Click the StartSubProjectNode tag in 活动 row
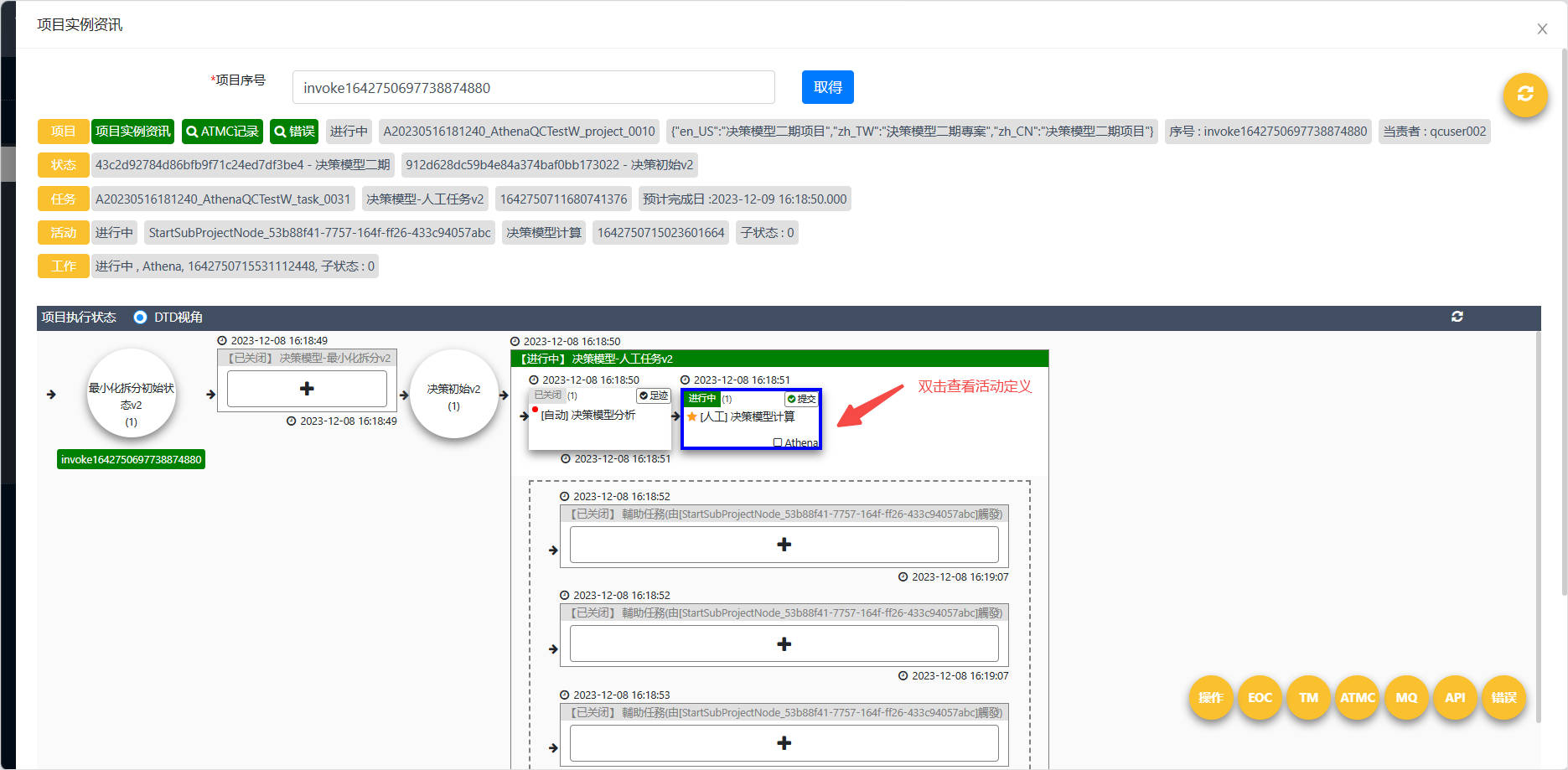 point(319,232)
